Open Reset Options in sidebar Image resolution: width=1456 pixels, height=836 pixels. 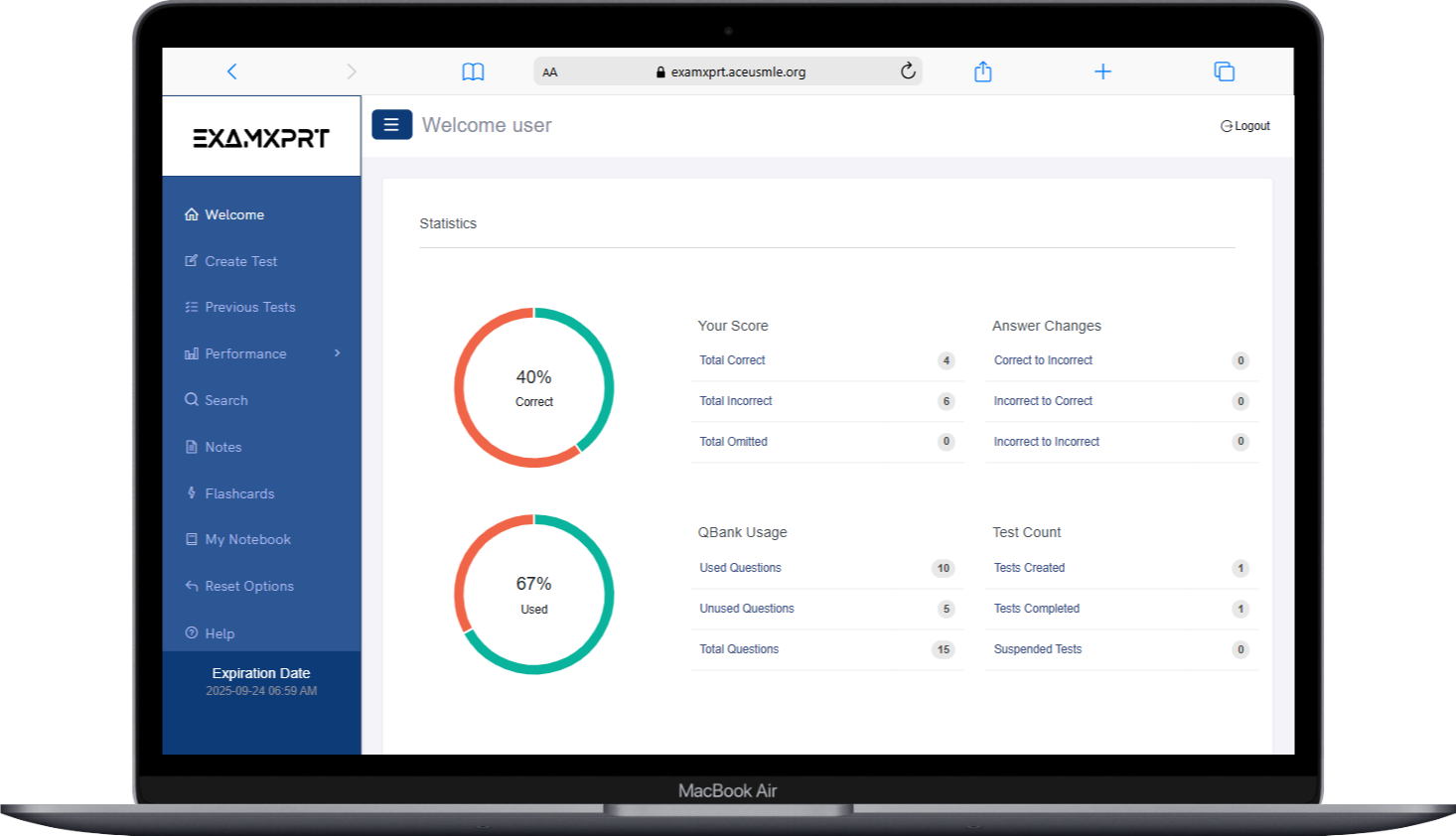248,587
